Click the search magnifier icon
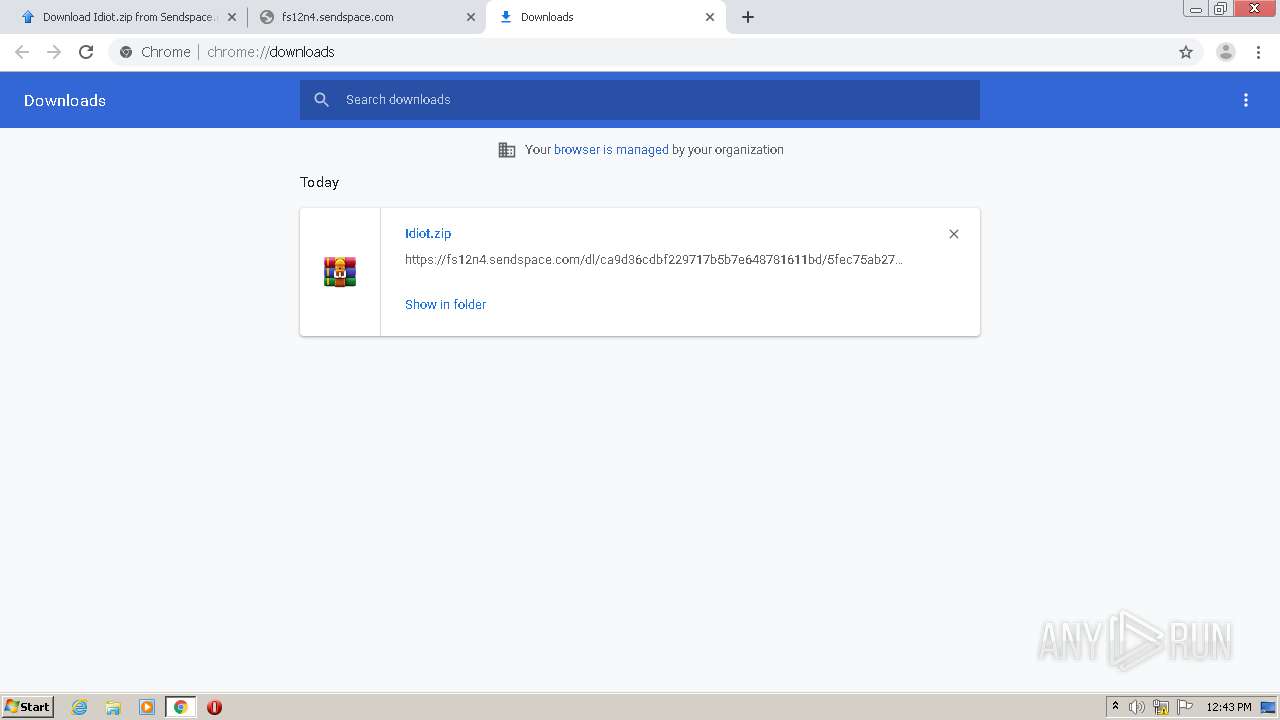The image size is (1280, 720). pos(321,100)
